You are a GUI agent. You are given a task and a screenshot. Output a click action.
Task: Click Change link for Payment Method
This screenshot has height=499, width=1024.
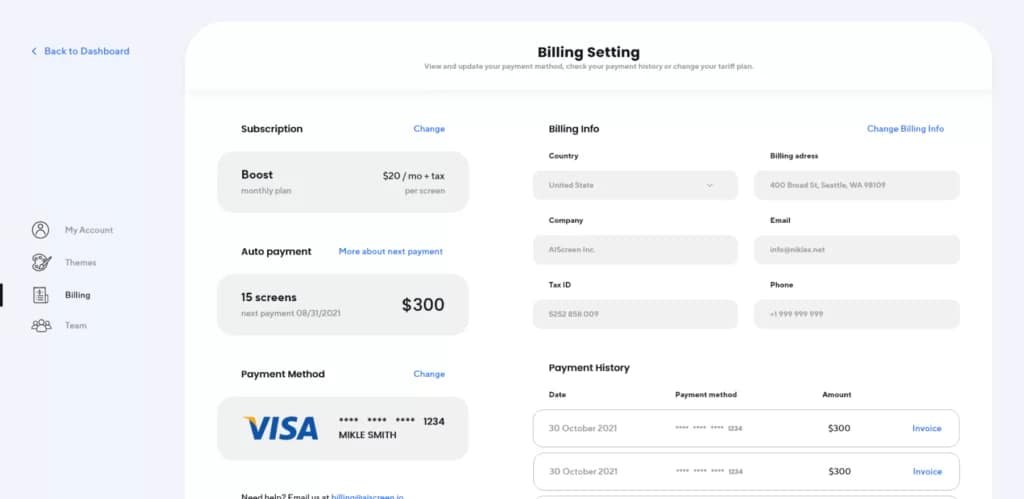429,374
